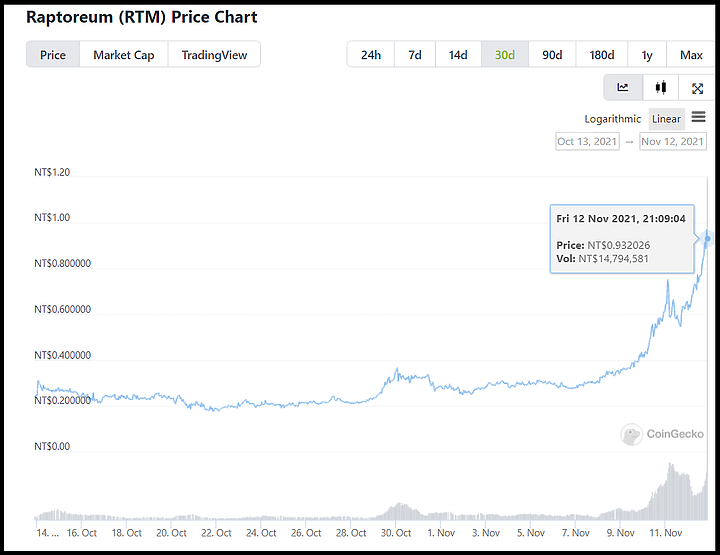Select the 90d time range

click(552, 55)
